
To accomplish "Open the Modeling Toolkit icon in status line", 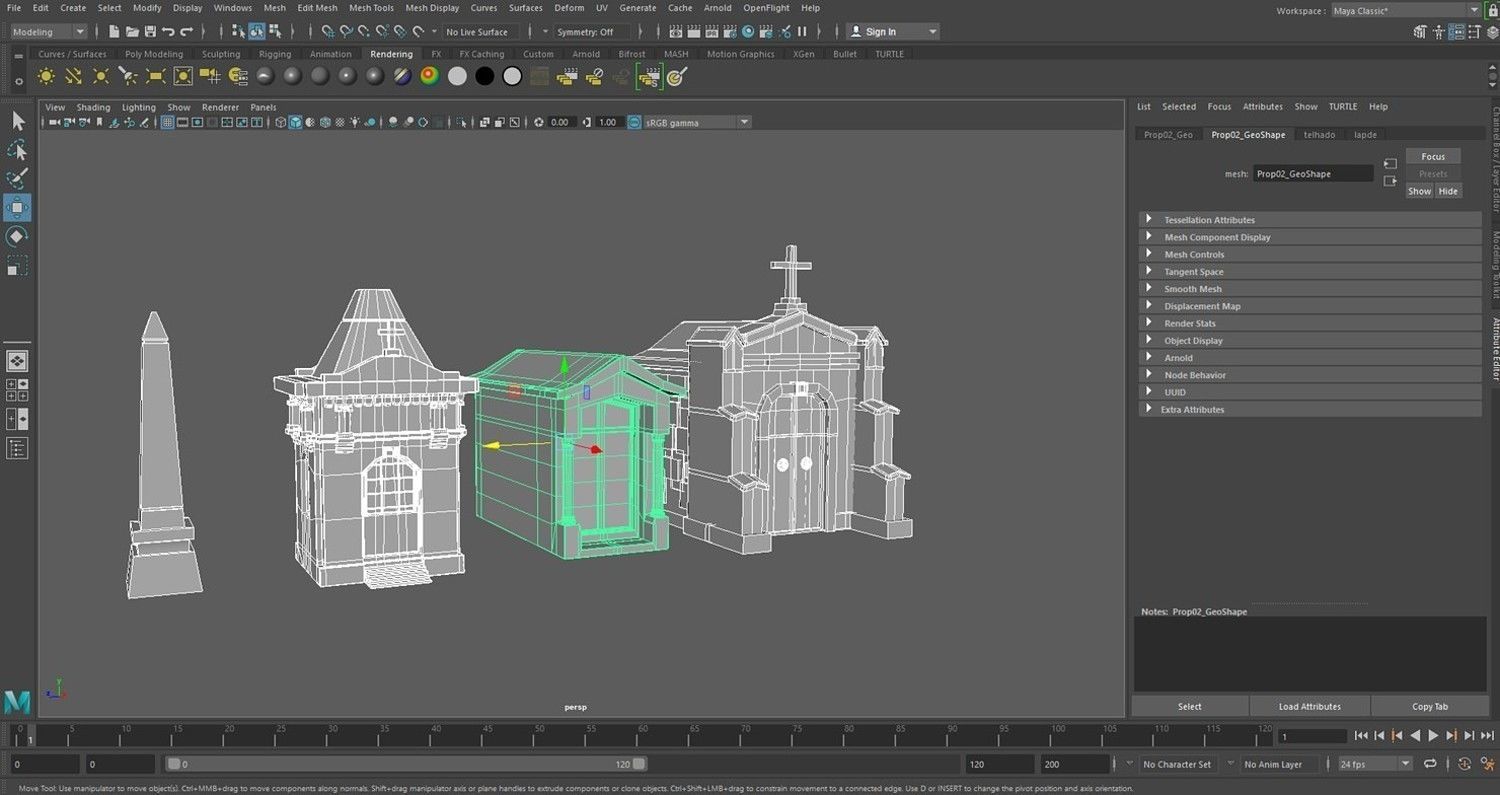I will click(x=1420, y=32).
